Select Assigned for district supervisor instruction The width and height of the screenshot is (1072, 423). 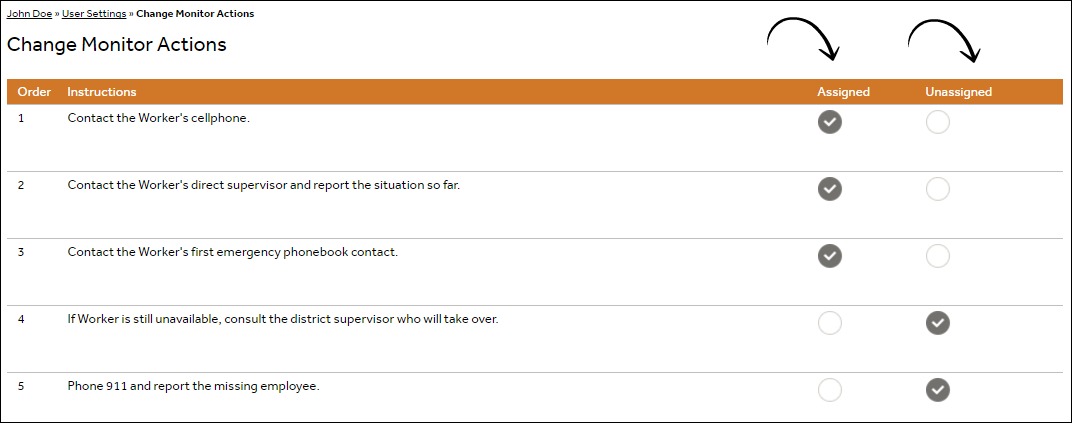[829, 323]
